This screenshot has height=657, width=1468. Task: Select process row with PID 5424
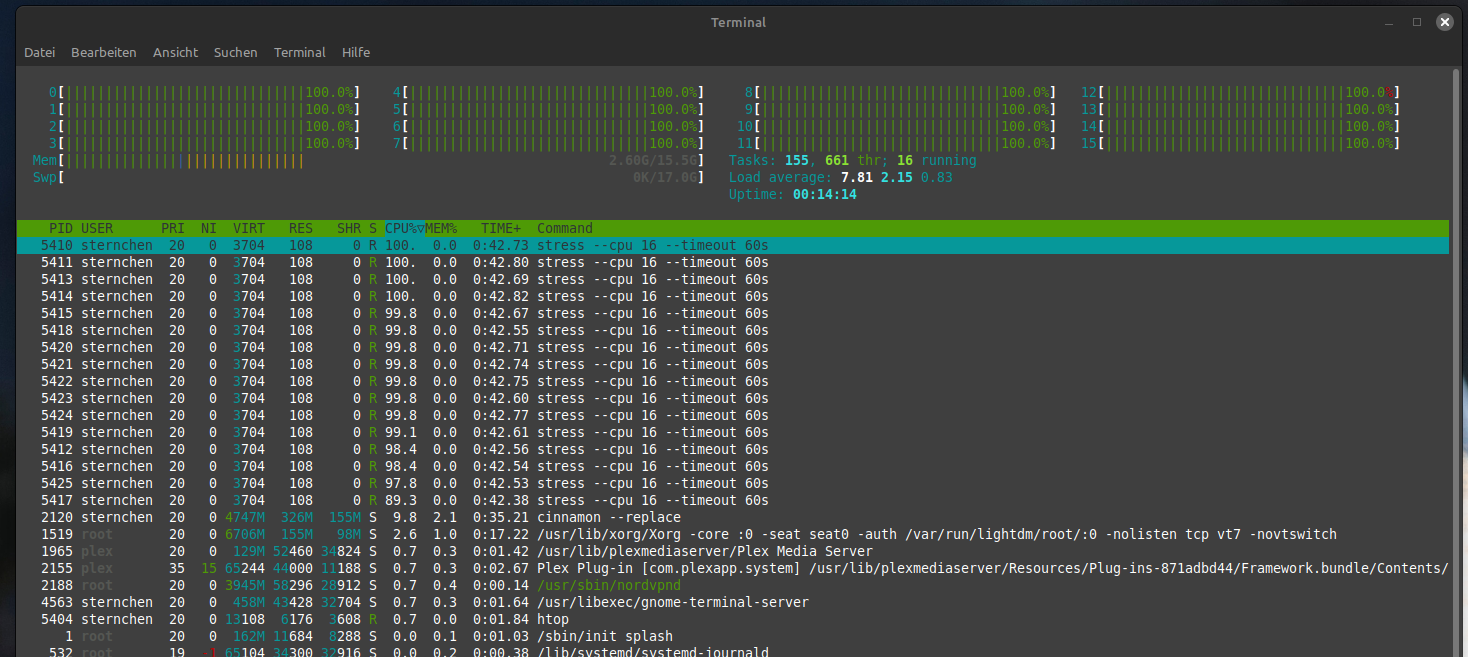pos(733,415)
